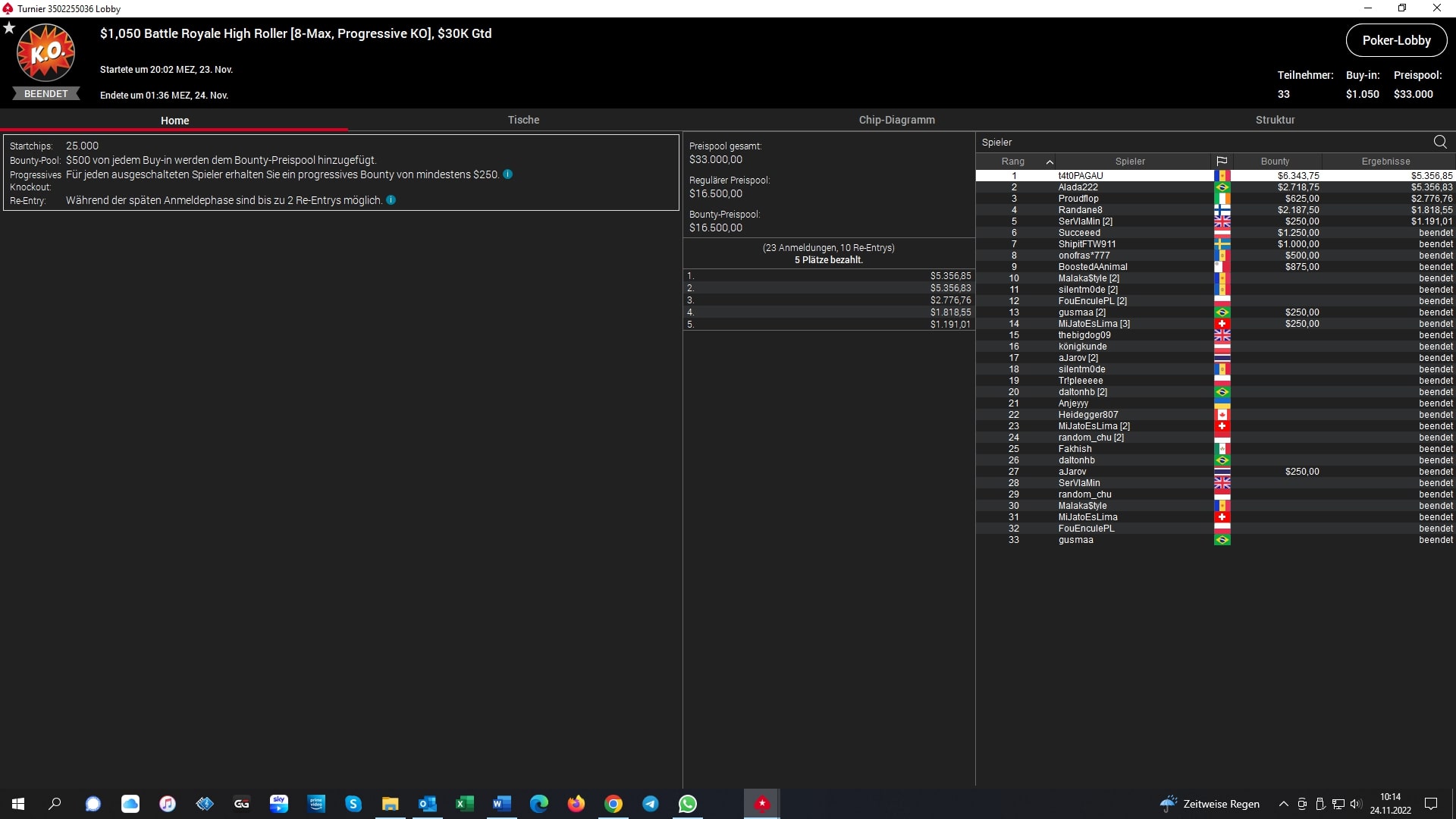
Task: Click the flag column header icon
Action: (1221, 162)
